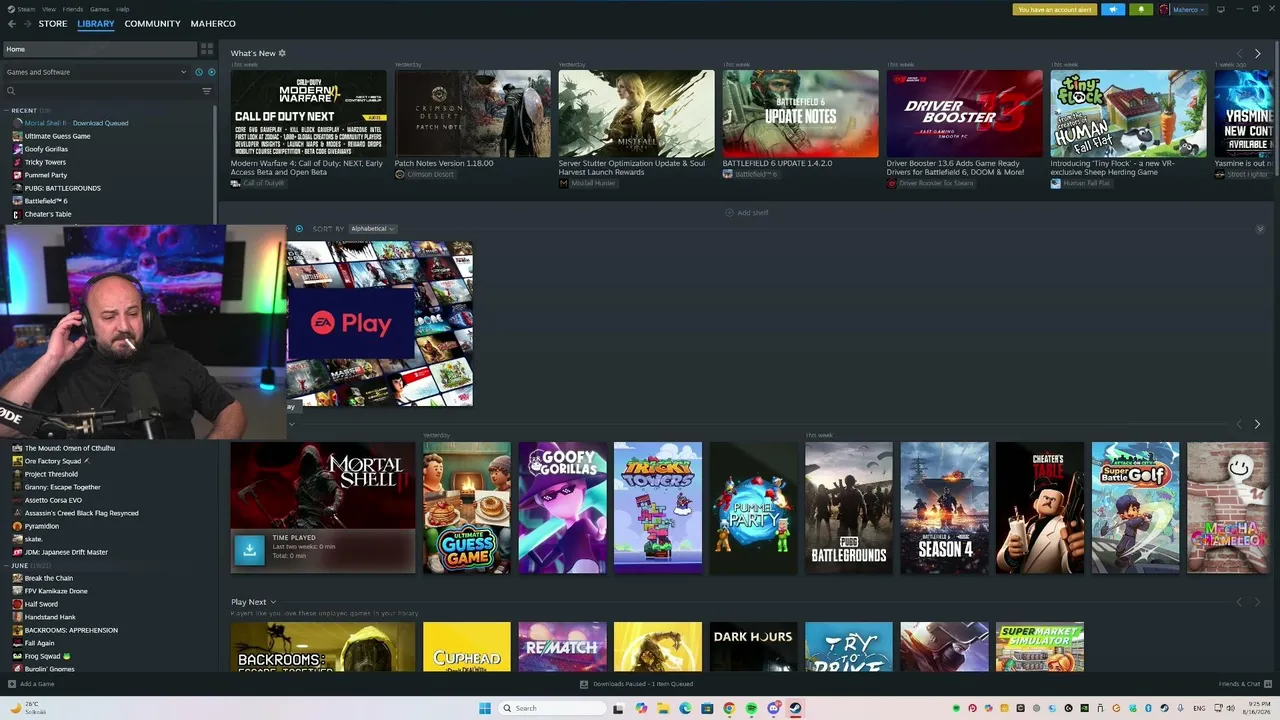
Task: Select Tricky Towers in the game list
Action: (45, 162)
